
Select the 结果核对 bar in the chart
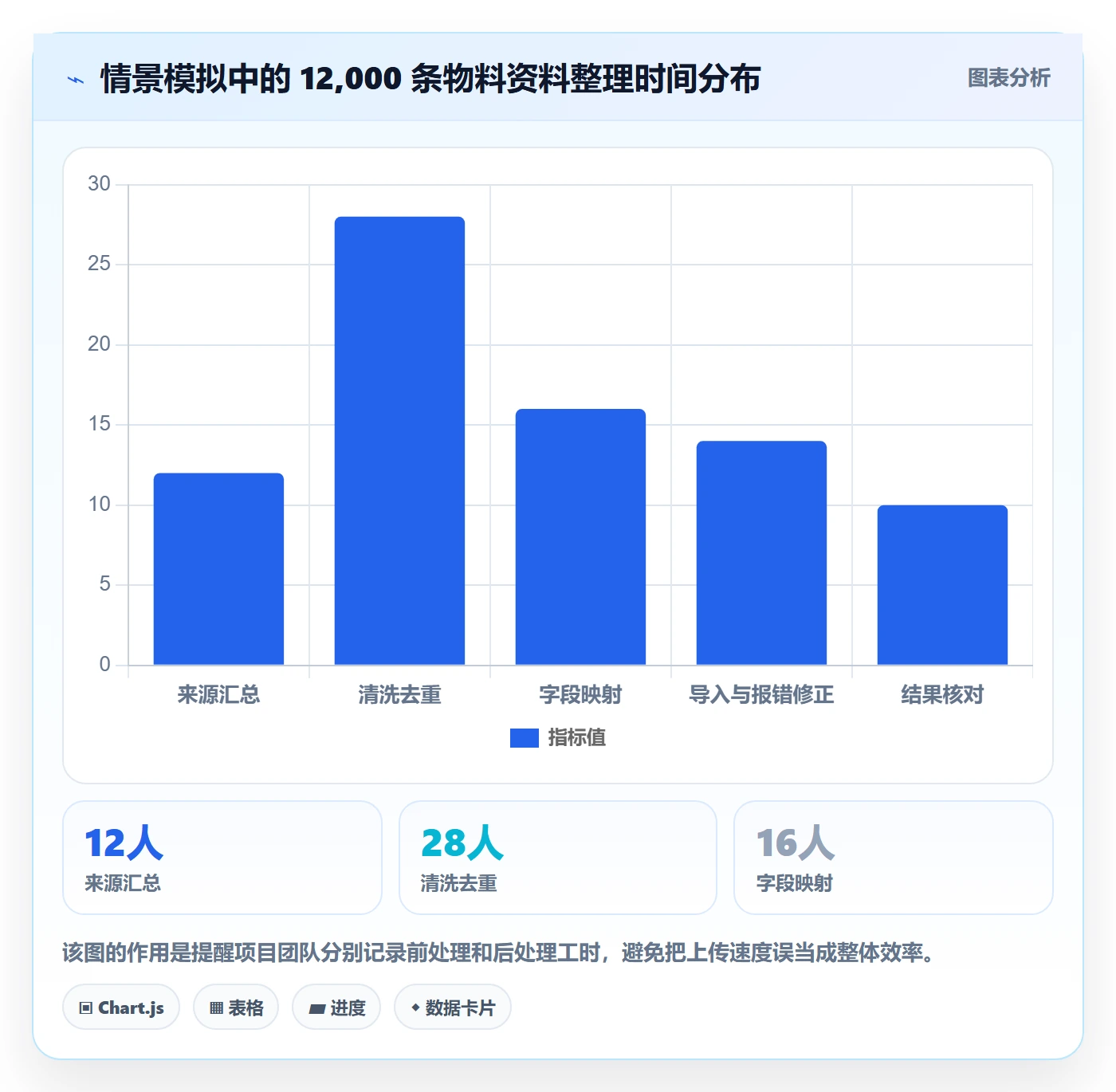[942, 585]
